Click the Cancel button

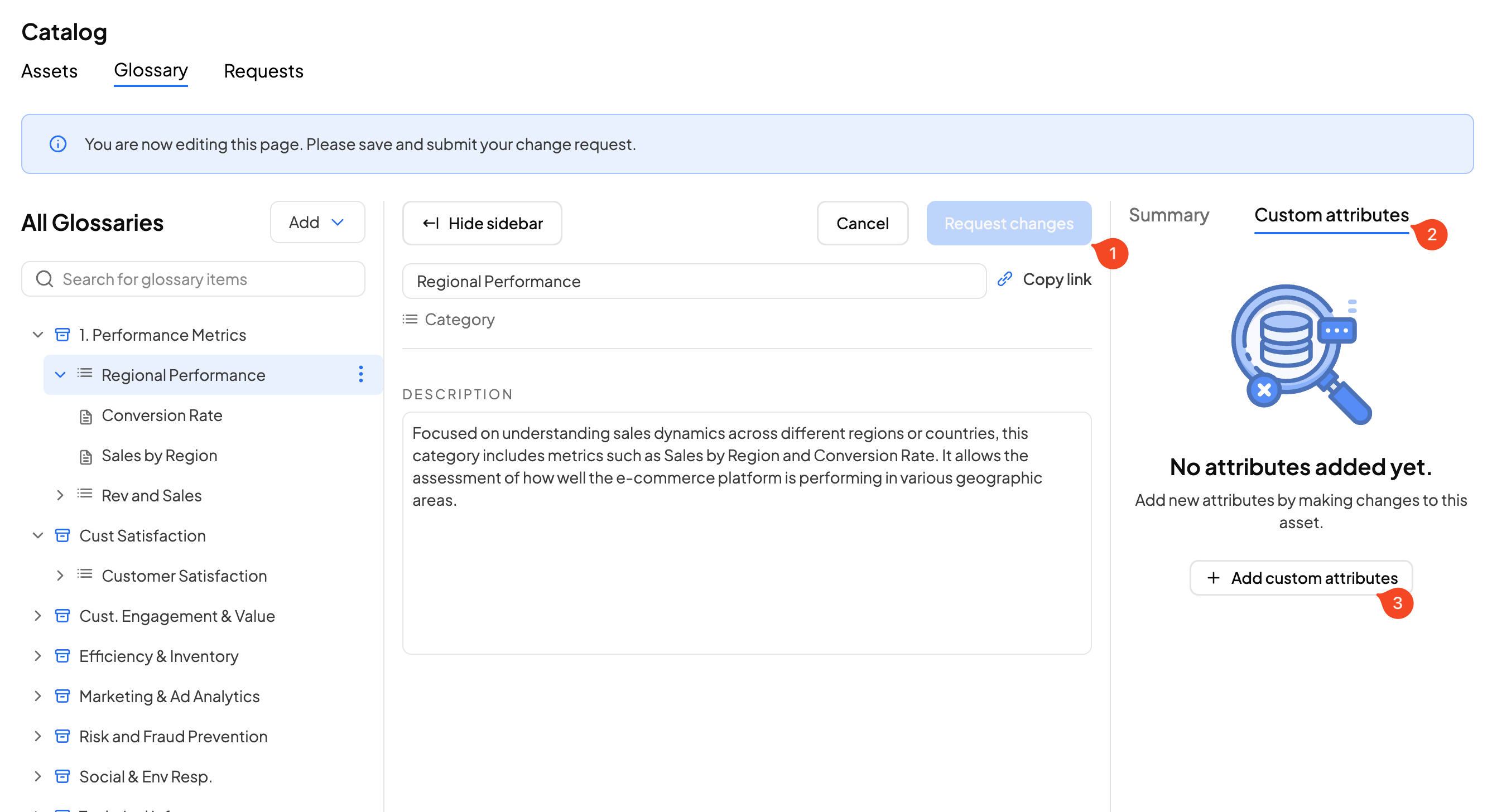point(862,224)
